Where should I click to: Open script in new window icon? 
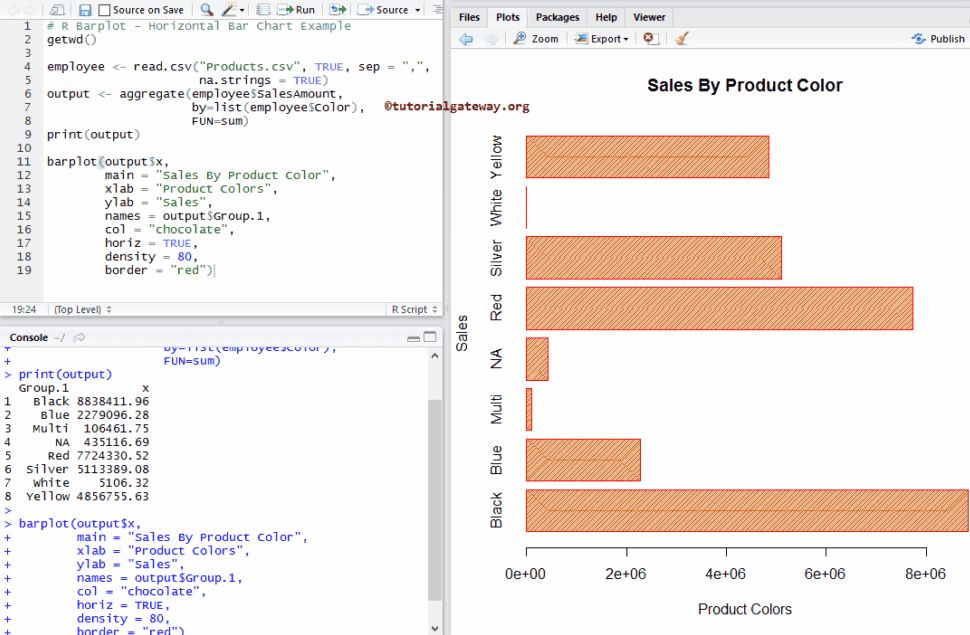[55, 9]
